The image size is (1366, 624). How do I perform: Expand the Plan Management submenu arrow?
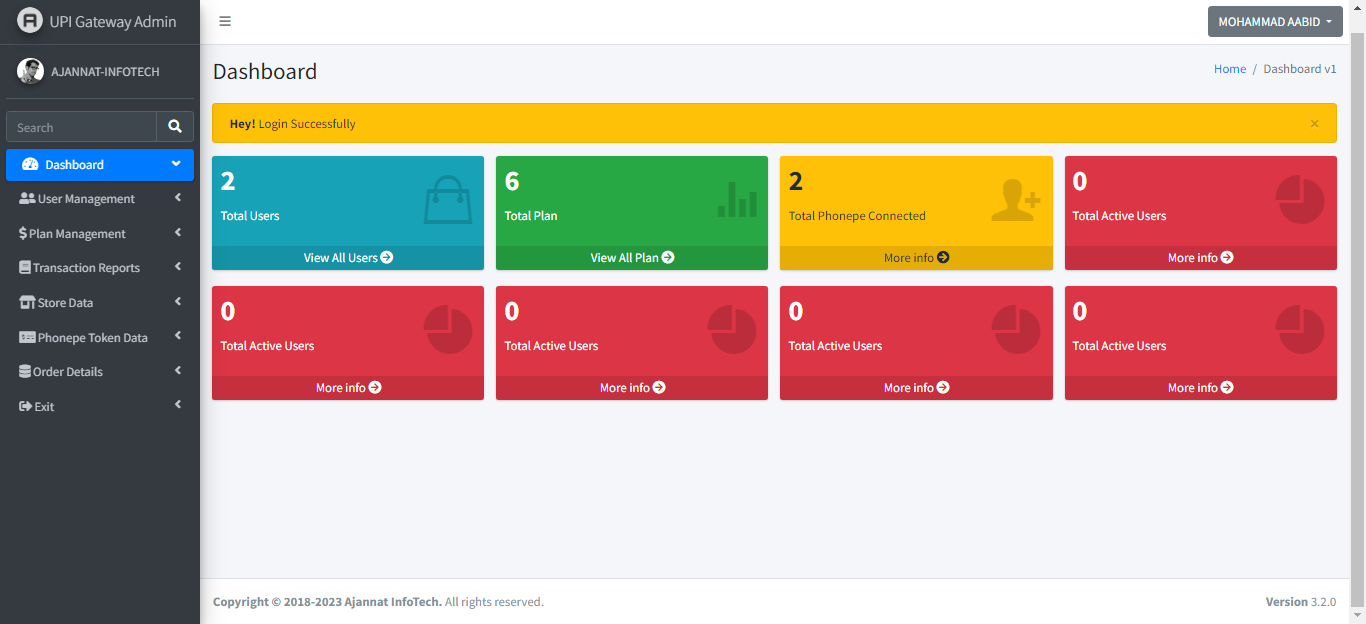tap(177, 233)
